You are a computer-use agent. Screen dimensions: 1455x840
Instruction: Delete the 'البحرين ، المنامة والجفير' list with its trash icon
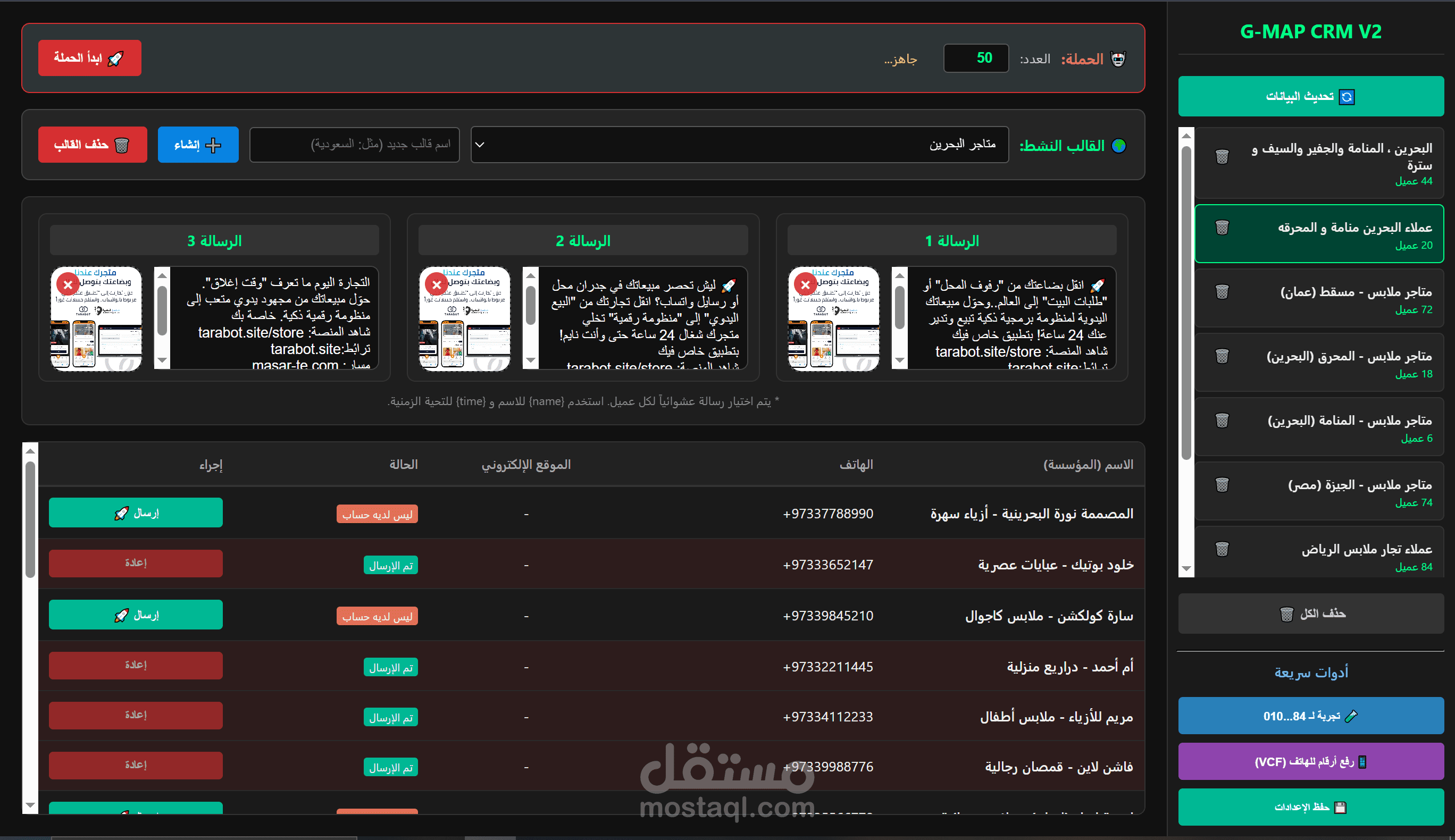pyautogui.click(x=1222, y=156)
